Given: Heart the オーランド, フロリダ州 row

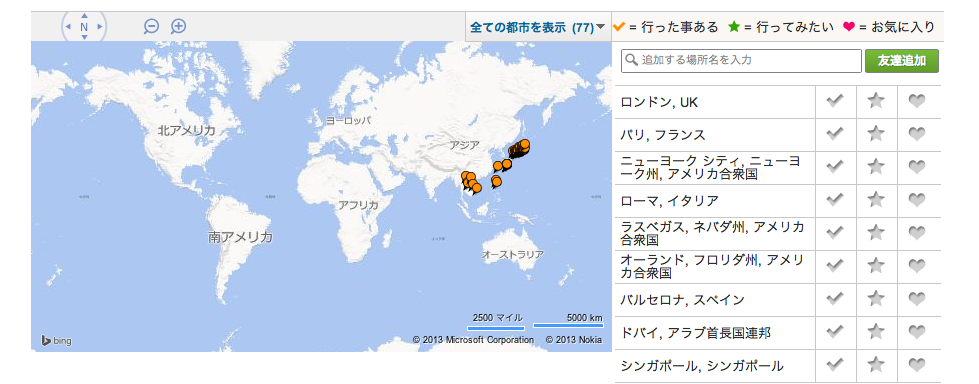Looking at the screenshot, I should pos(917,266).
